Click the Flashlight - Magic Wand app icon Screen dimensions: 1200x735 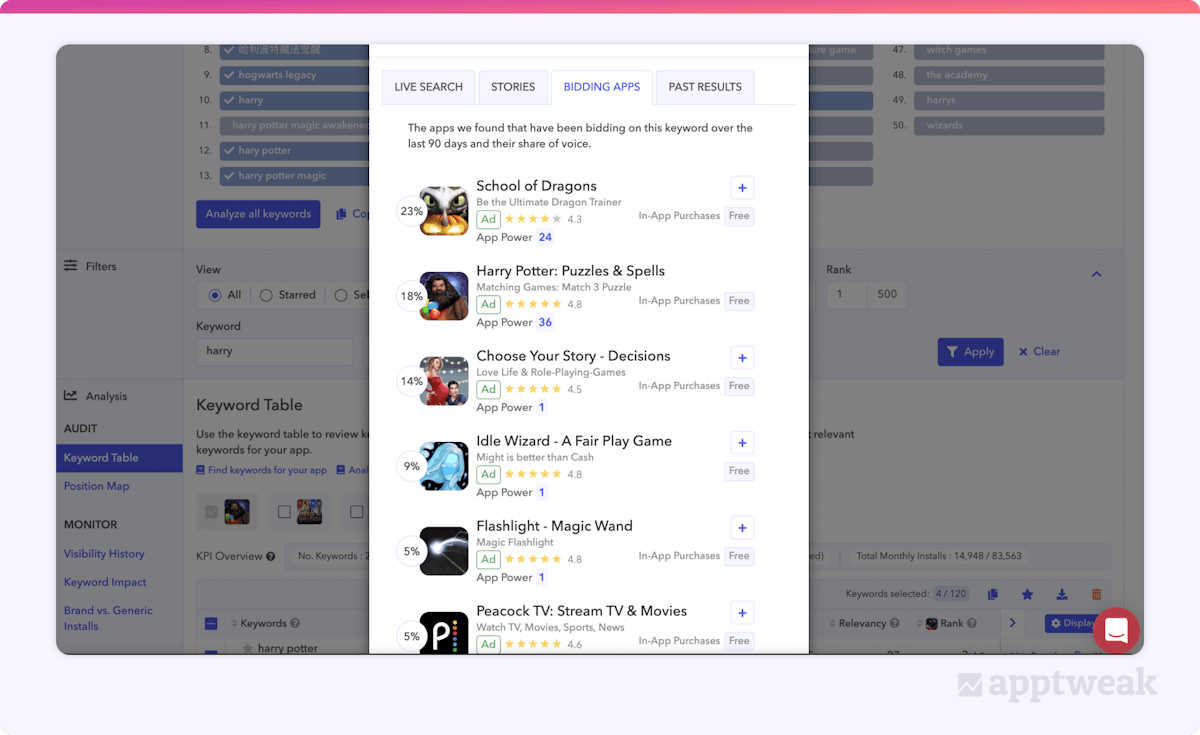coord(444,551)
